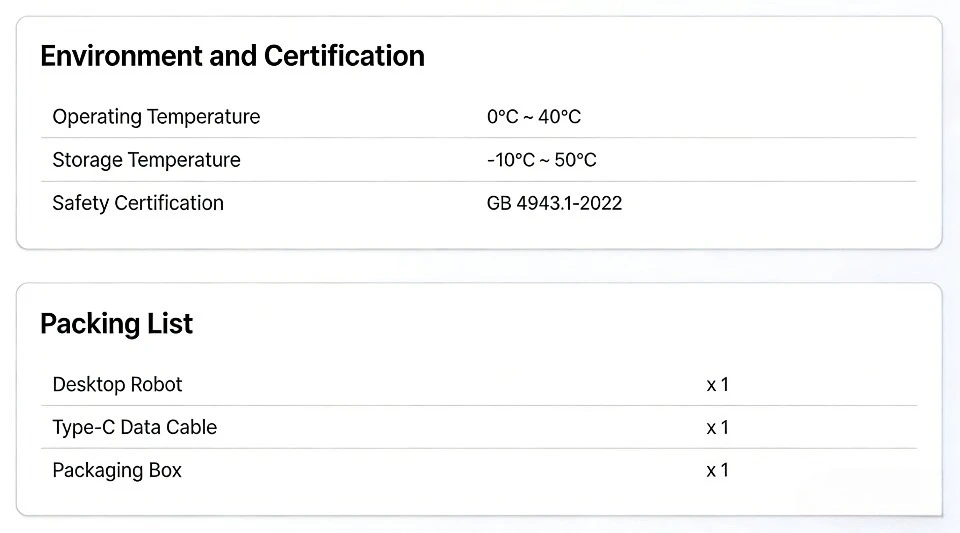Click the 0°C ~ 40°C value
Viewport: 960px width, 533px height.
tap(534, 117)
